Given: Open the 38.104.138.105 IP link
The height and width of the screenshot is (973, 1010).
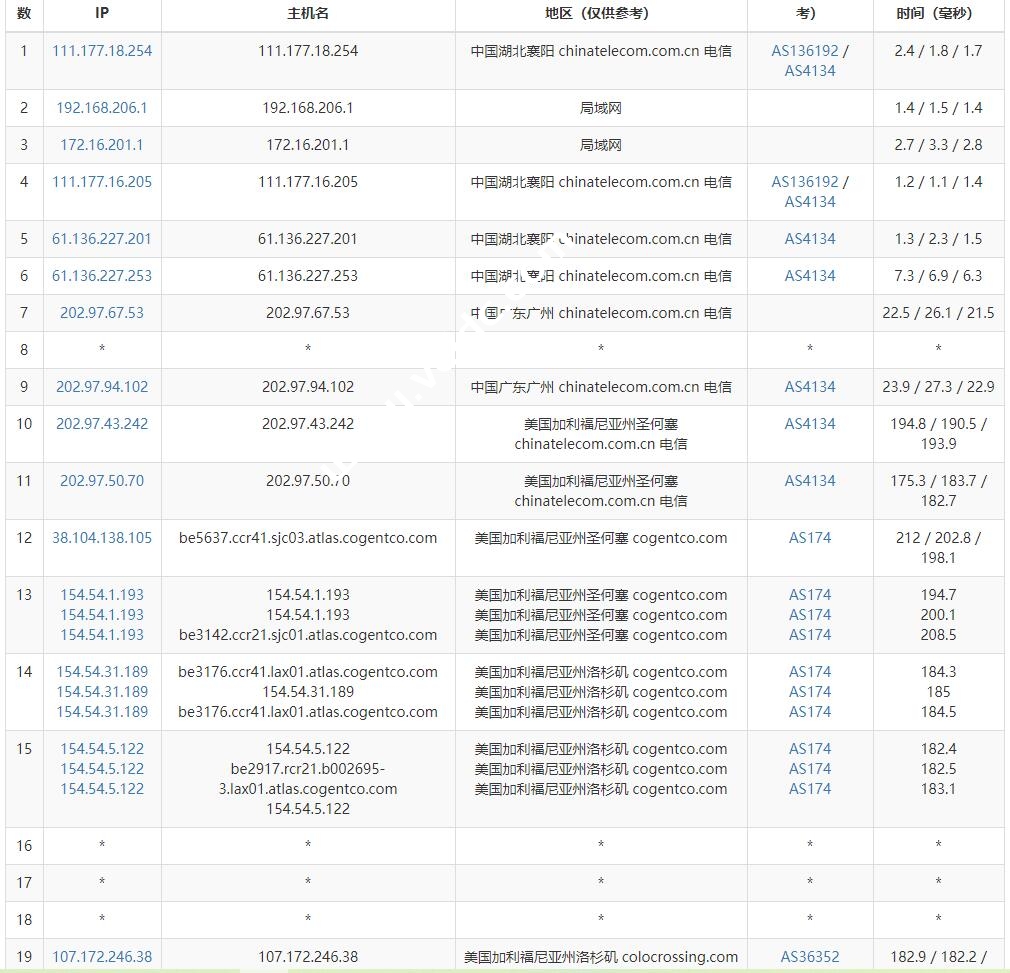Looking at the screenshot, I should (x=102, y=538).
